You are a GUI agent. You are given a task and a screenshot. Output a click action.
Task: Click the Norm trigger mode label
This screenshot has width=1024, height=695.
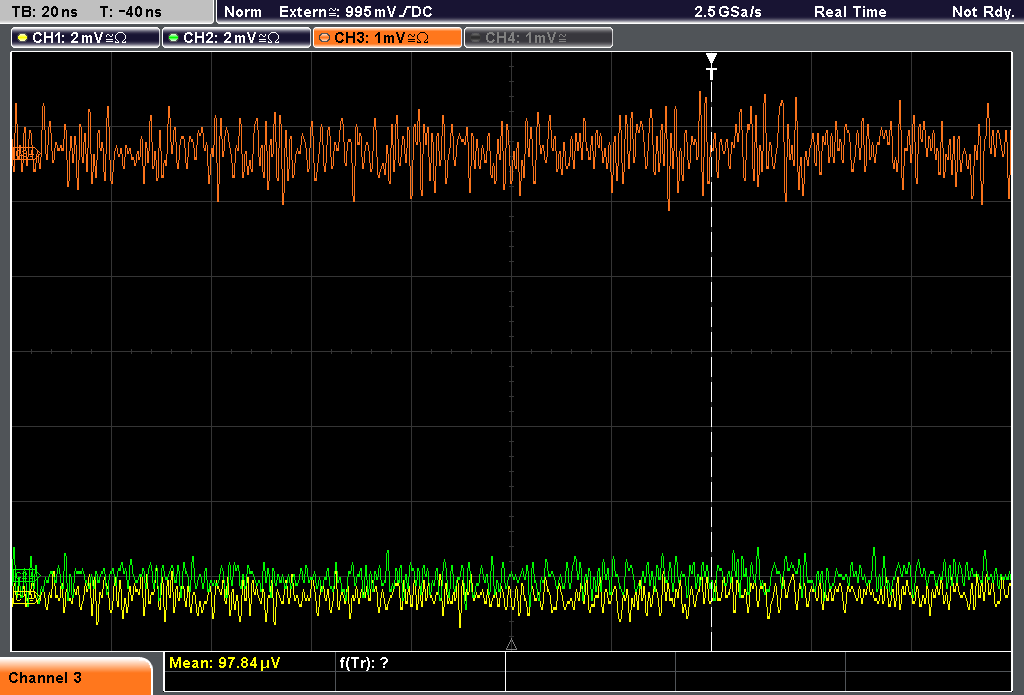coord(242,12)
